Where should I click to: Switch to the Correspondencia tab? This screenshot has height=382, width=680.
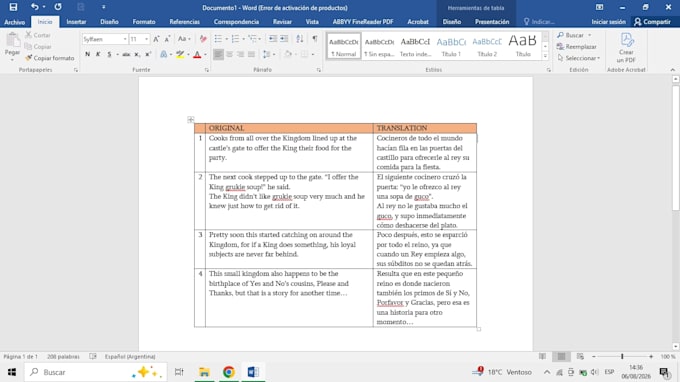pyautogui.click(x=236, y=22)
